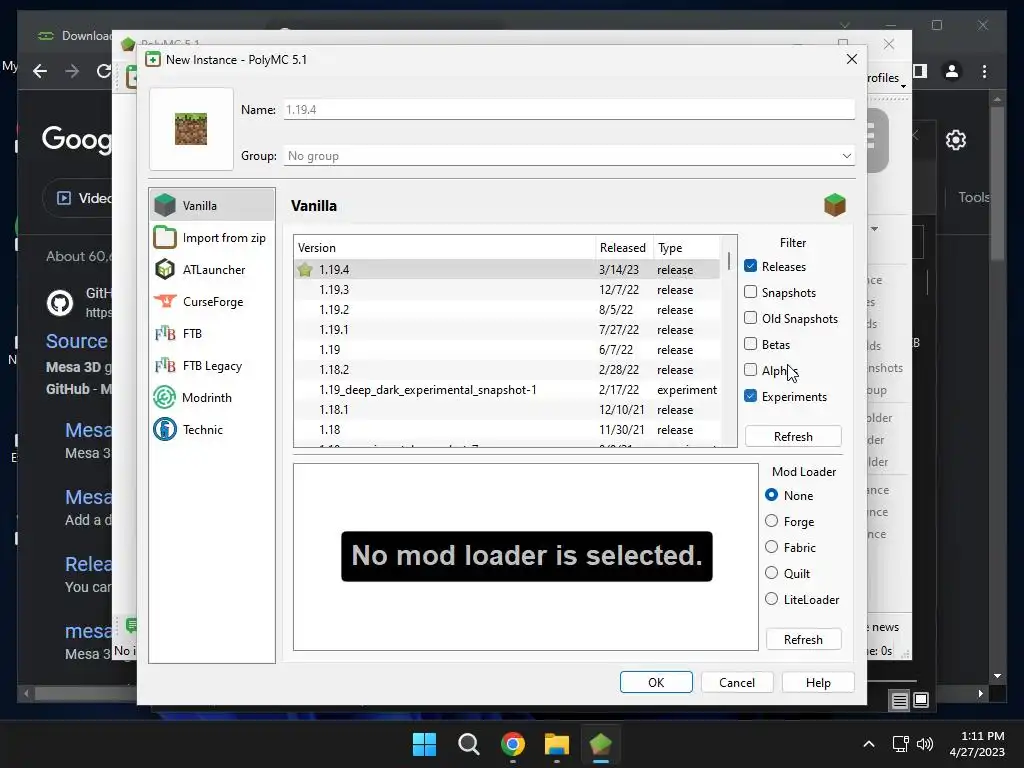
Task: Select the Modrinth green icon
Action: [165, 397]
